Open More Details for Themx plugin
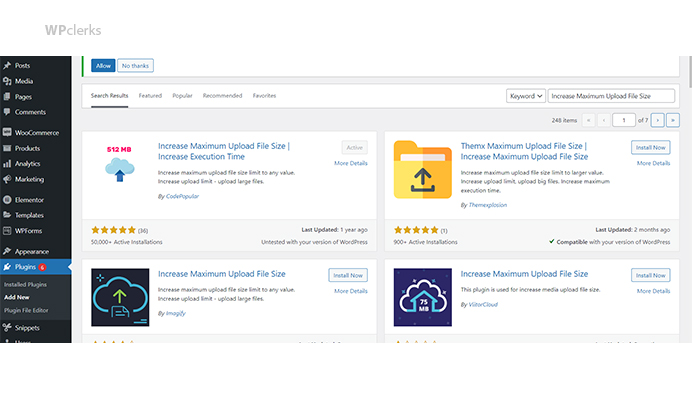 coord(654,163)
